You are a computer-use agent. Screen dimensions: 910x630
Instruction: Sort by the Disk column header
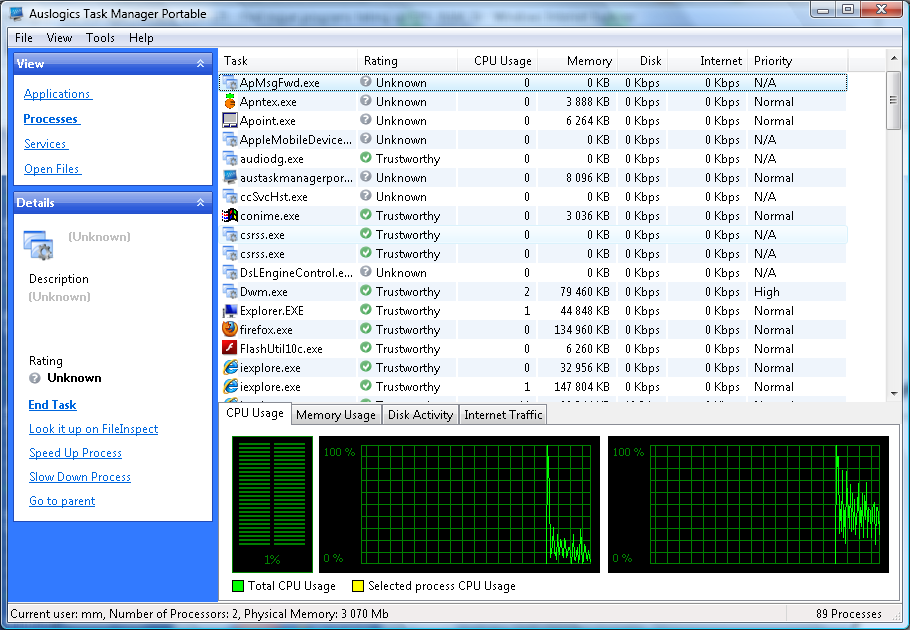click(642, 61)
